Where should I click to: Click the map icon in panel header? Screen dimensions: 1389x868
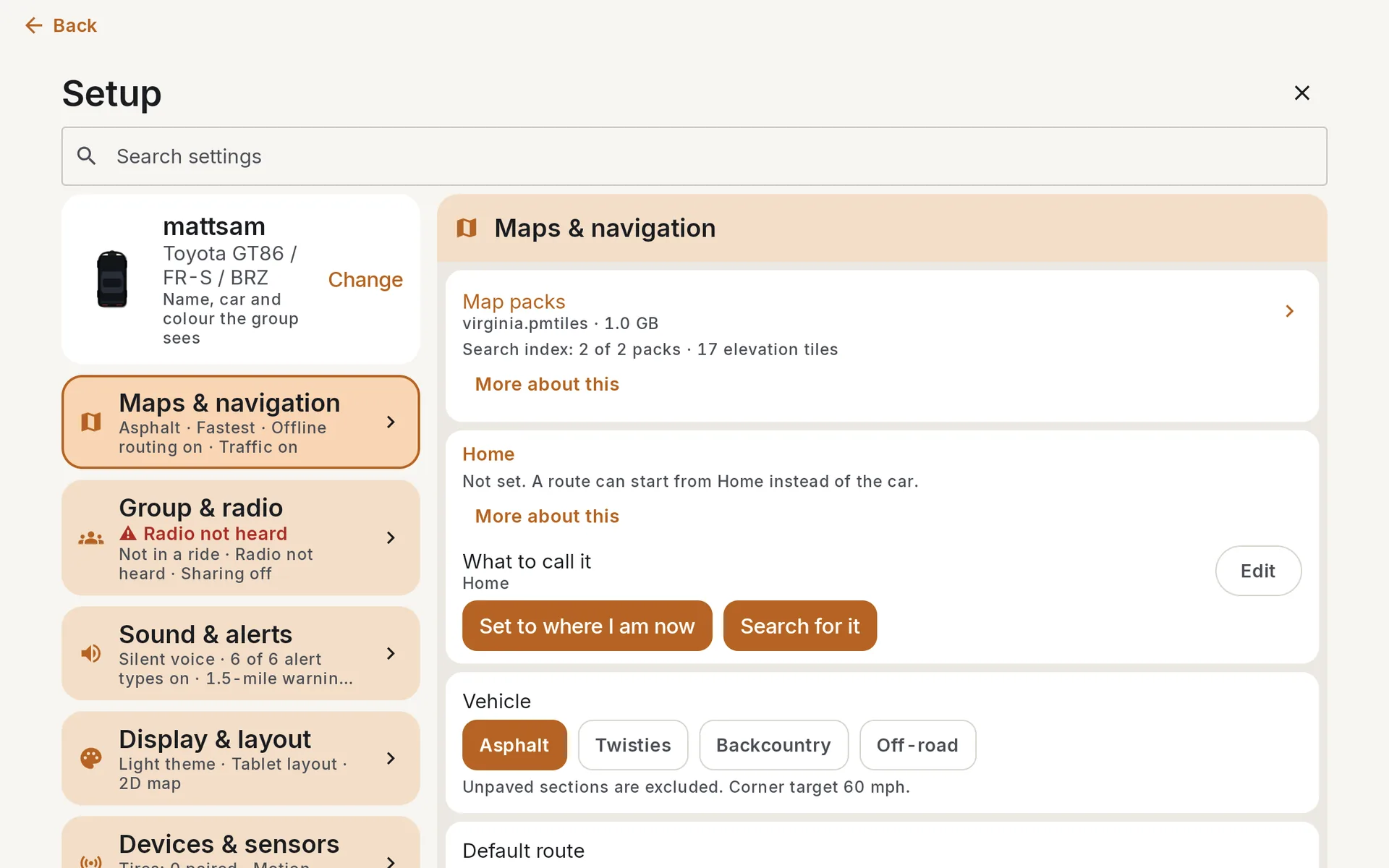(467, 228)
